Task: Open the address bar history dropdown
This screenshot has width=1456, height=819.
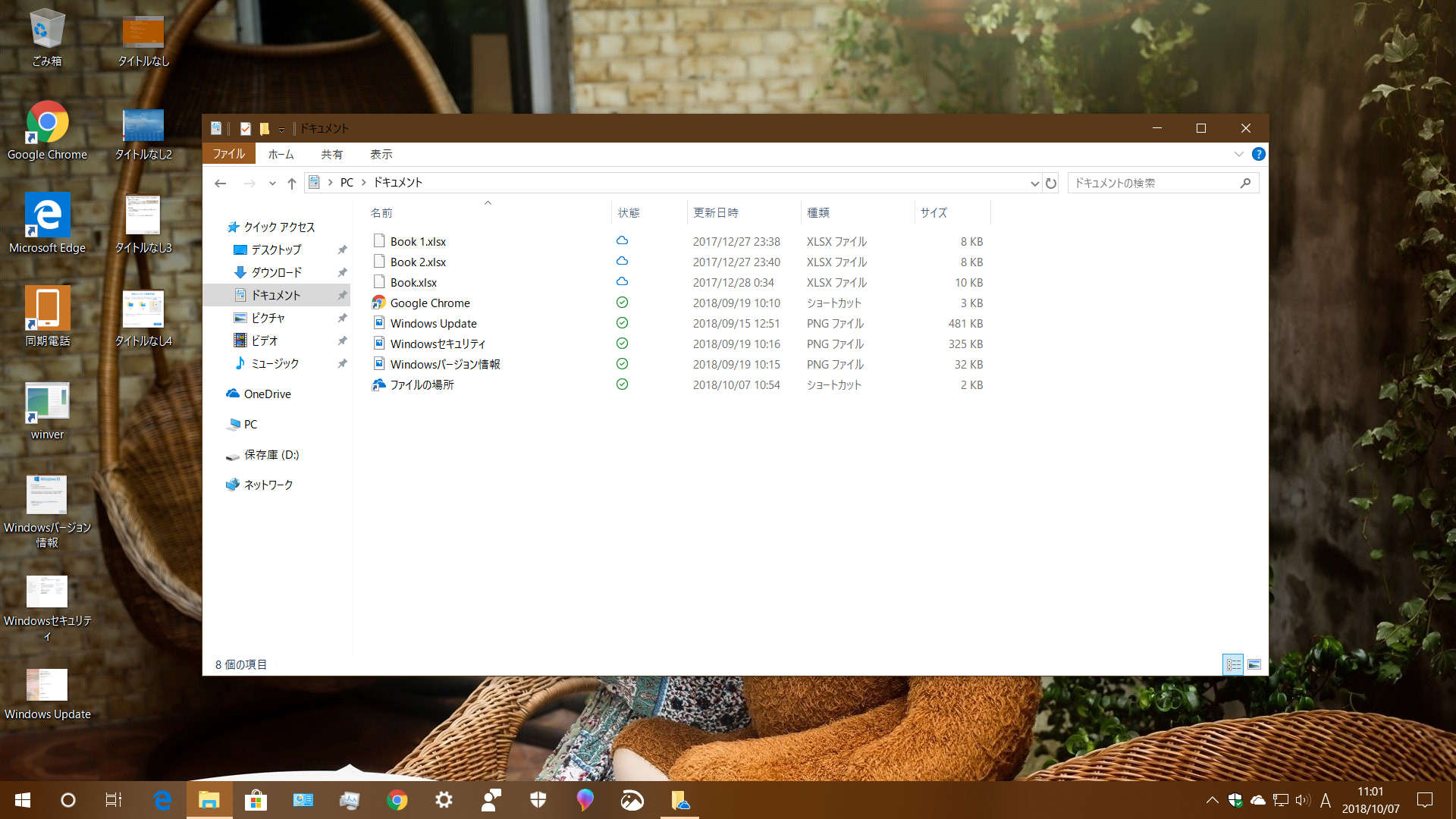Action: pyautogui.click(x=1034, y=183)
